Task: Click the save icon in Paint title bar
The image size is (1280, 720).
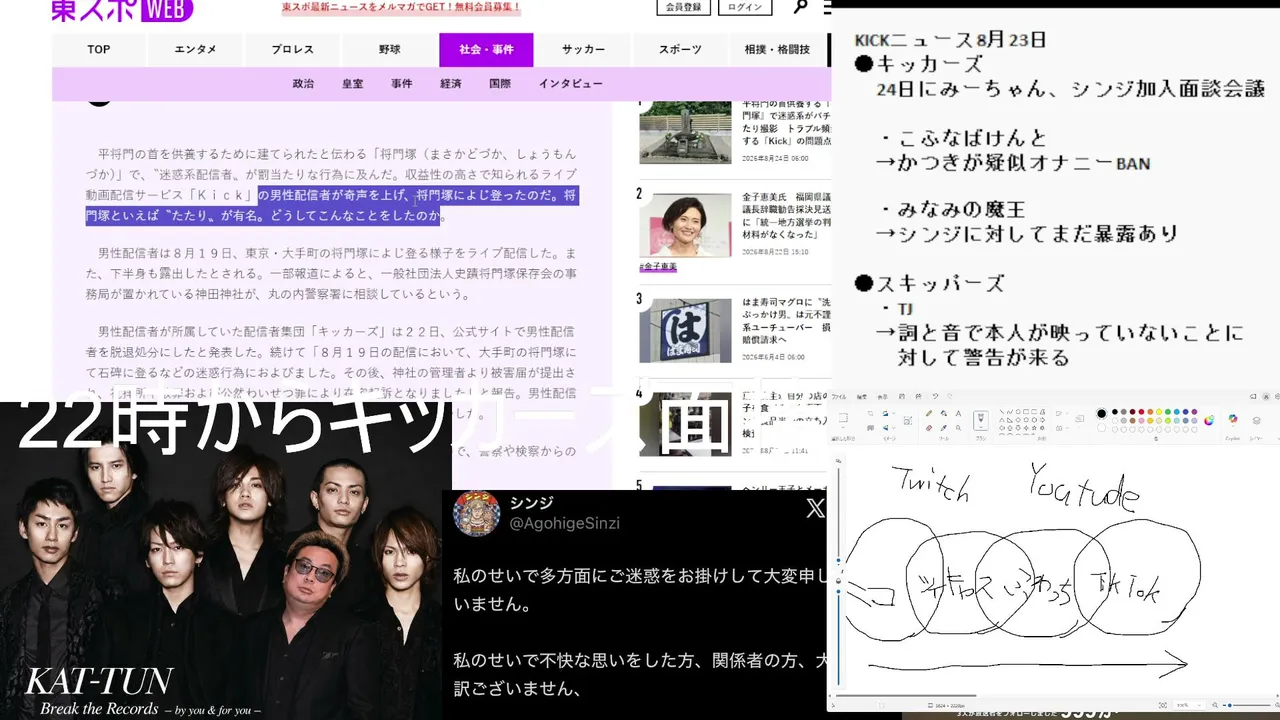Action: pyautogui.click(x=901, y=396)
